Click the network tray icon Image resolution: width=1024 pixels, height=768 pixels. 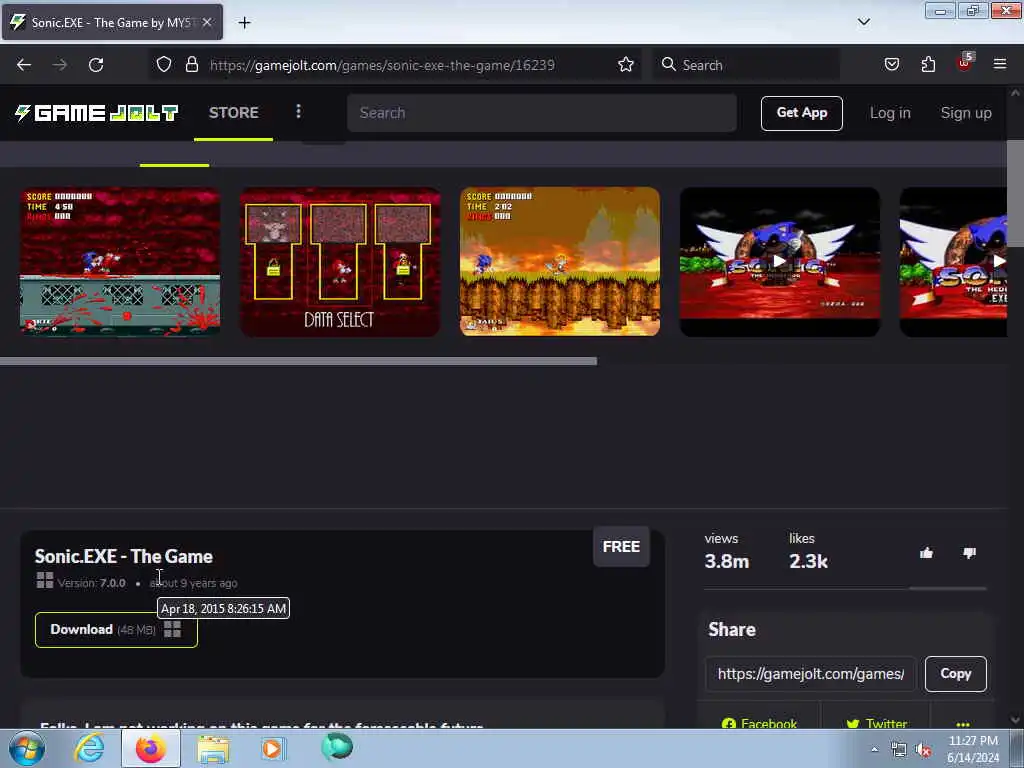(x=899, y=750)
